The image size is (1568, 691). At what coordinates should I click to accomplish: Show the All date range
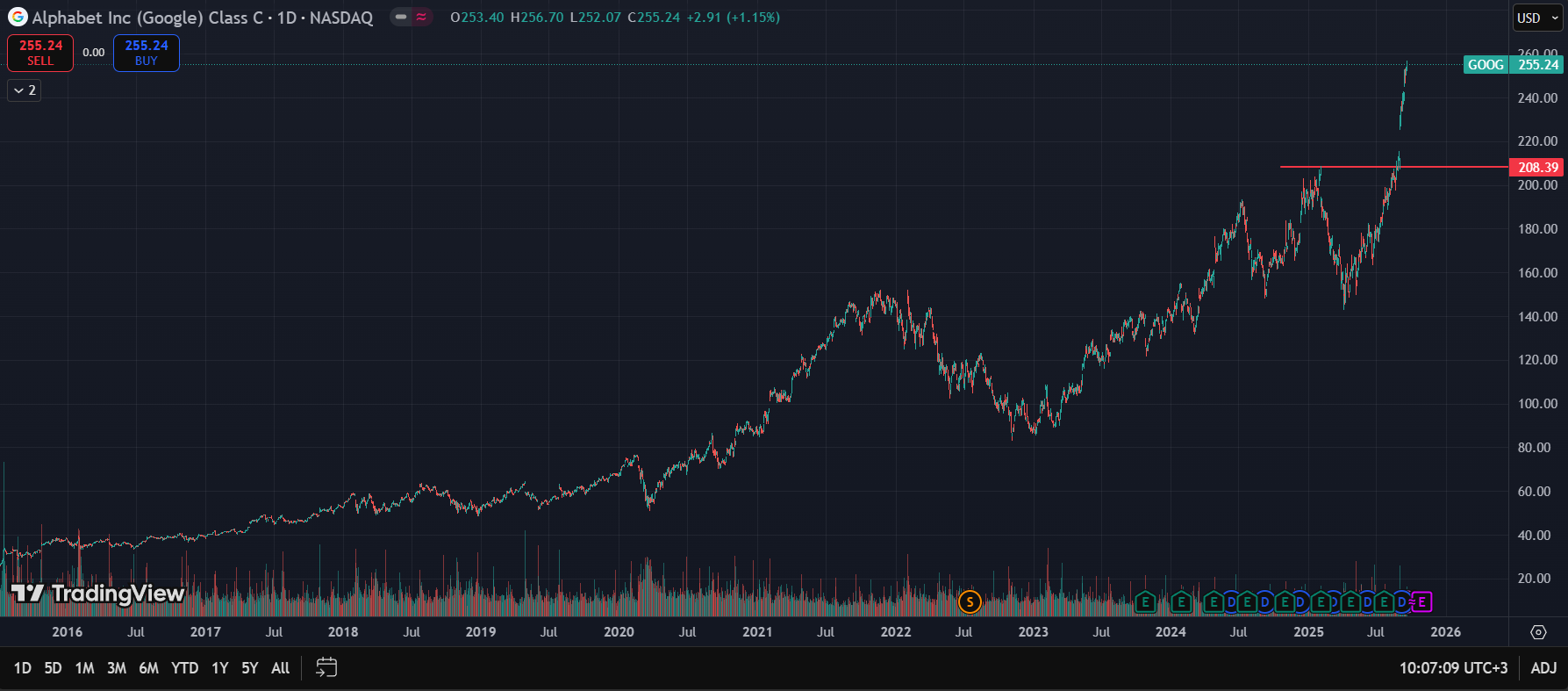280,668
